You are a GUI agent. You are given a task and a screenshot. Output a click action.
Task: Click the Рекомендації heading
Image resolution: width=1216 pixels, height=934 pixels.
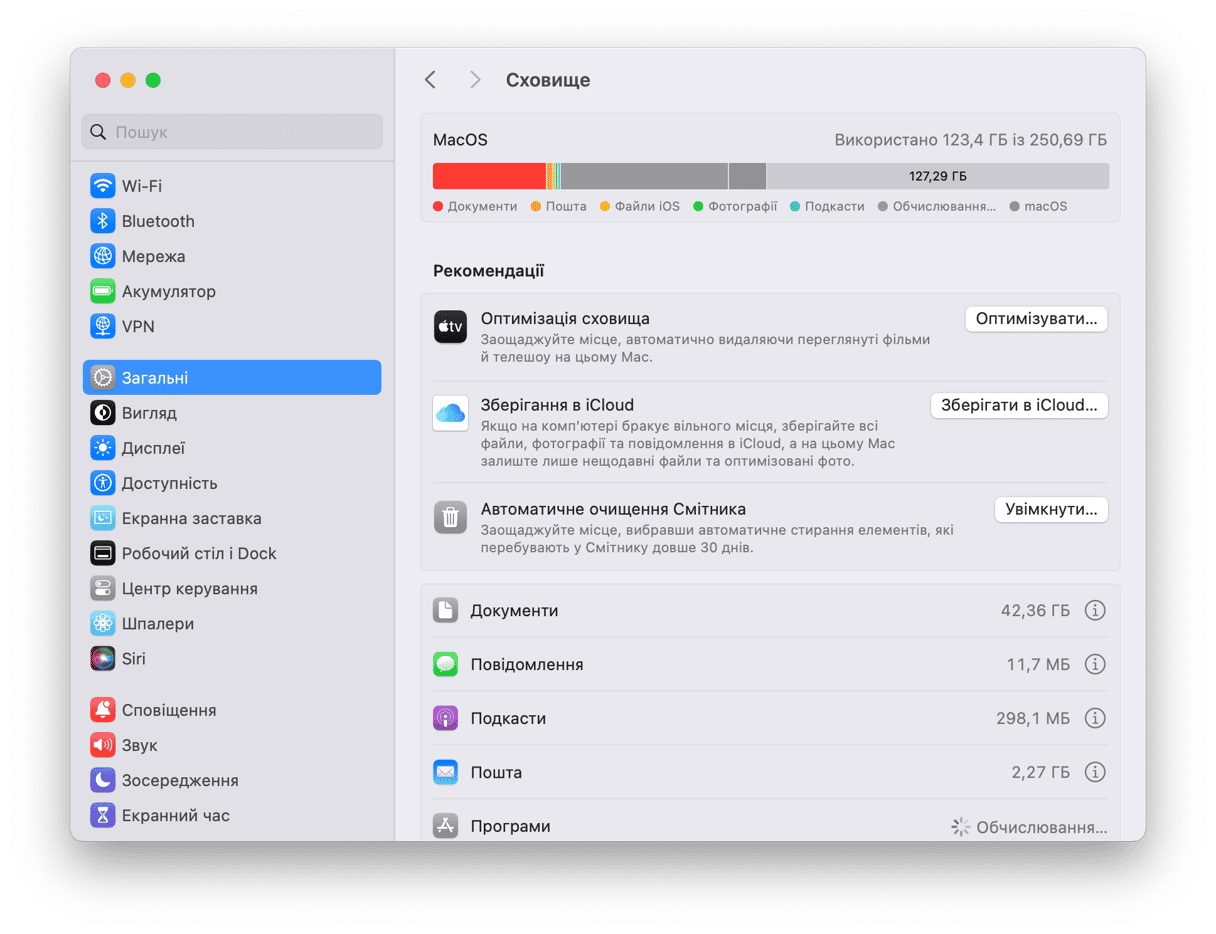(x=489, y=271)
